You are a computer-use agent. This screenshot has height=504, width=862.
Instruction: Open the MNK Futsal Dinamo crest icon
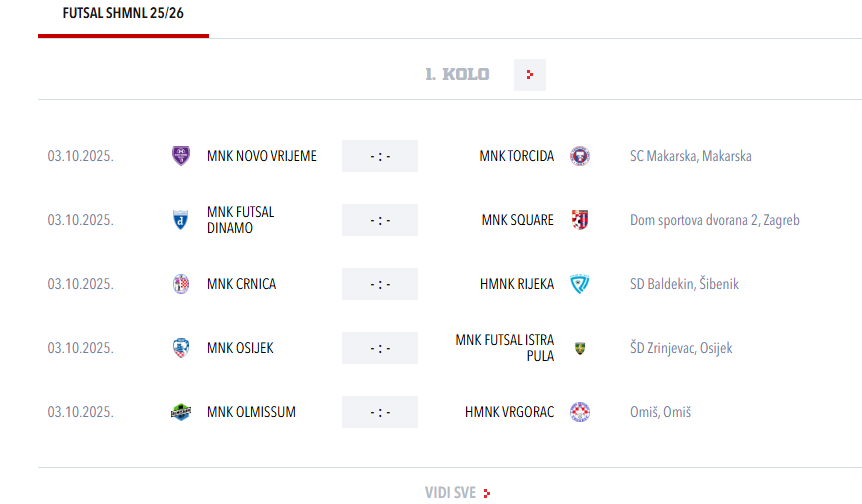click(181, 220)
